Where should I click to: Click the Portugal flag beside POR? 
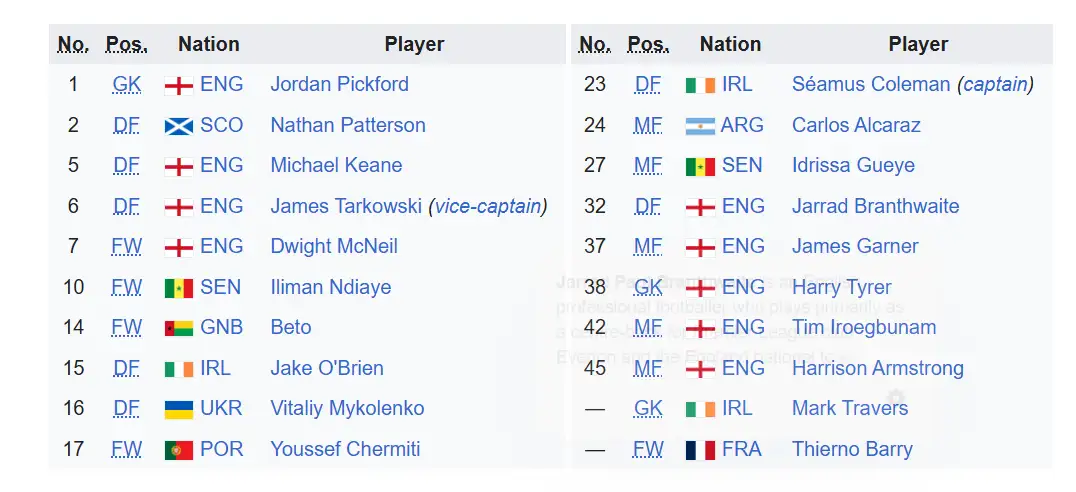tap(179, 450)
